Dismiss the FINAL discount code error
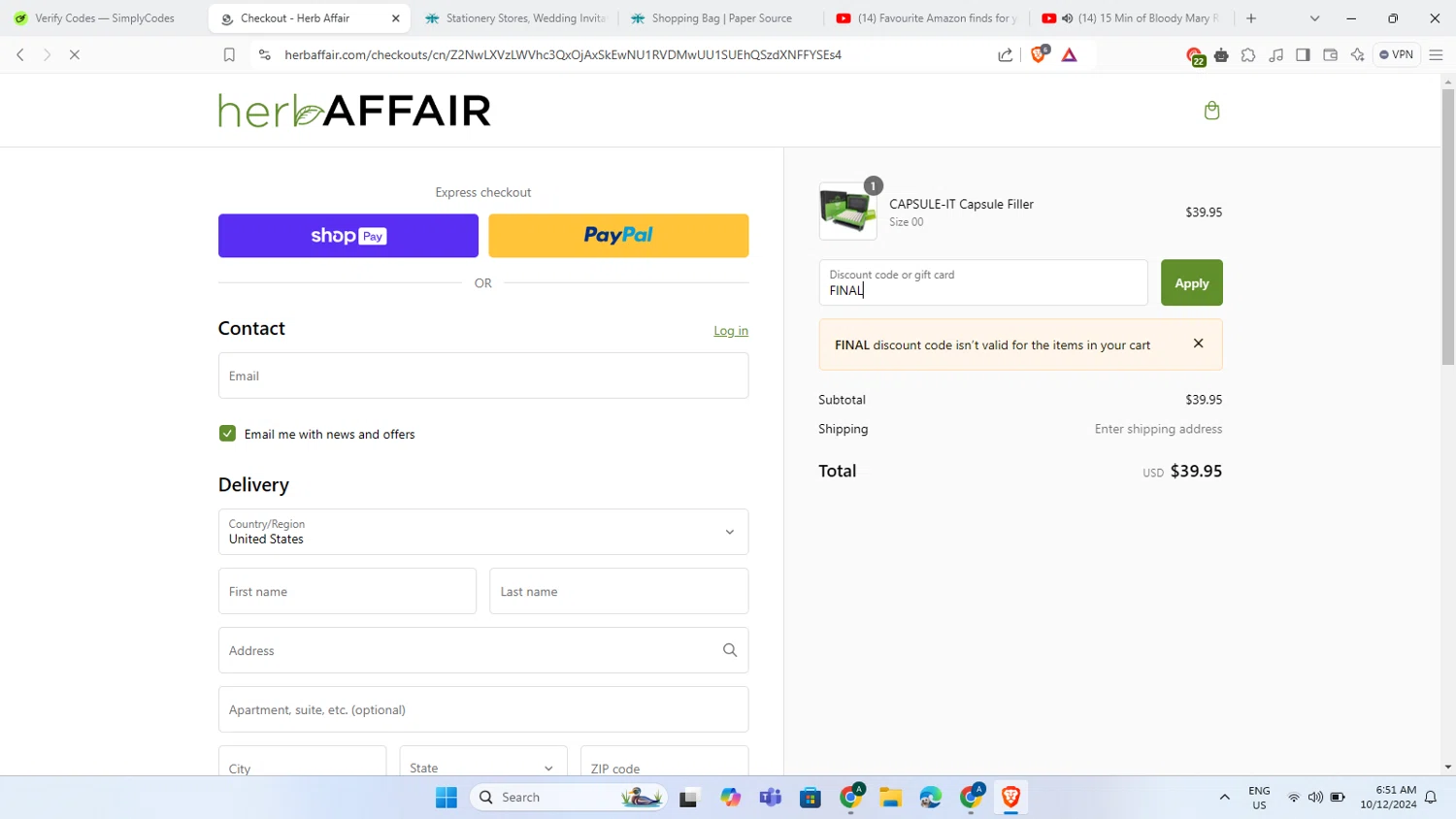Viewport: 1456px width, 819px height. pyautogui.click(x=1198, y=344)
